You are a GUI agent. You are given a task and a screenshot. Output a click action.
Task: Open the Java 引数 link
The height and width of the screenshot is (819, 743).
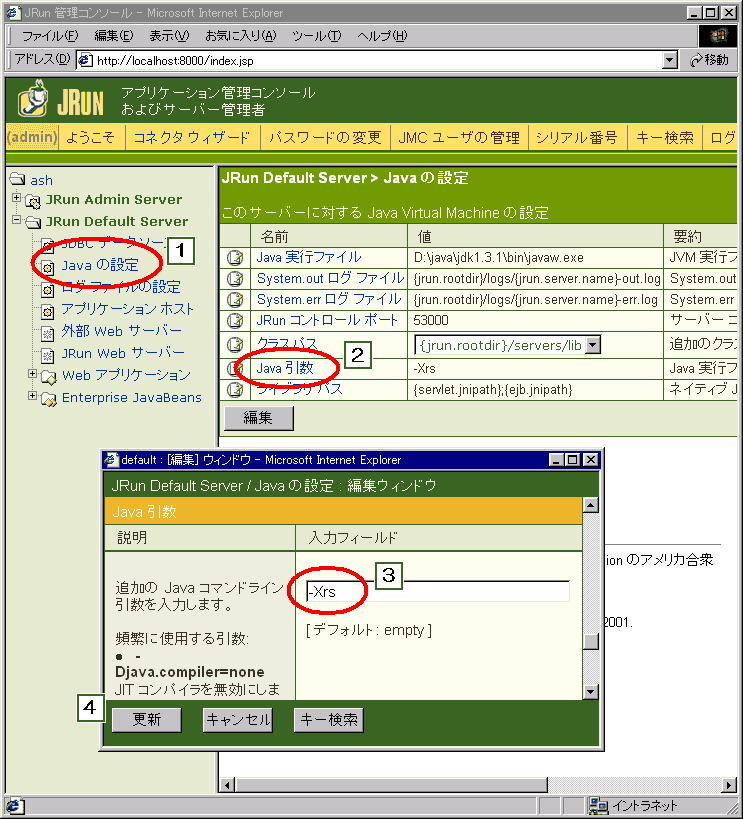pyautogui.click(x=285, y=368)
